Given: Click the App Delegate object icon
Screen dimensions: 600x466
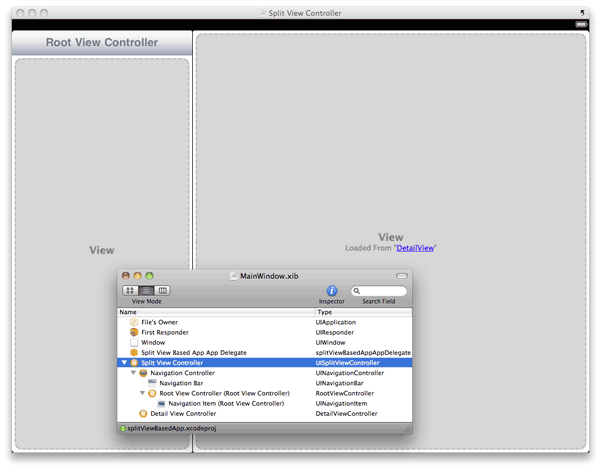Looking at the screenshot, I should coord(134,352).
